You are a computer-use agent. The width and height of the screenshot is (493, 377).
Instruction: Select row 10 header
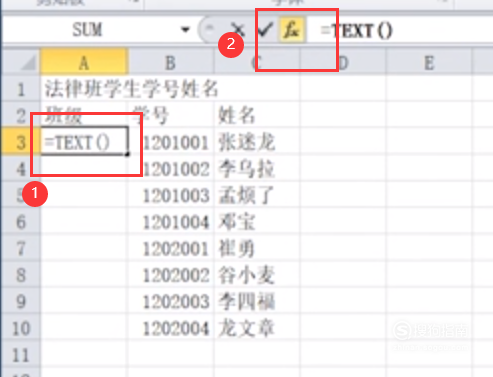point(21,328)
